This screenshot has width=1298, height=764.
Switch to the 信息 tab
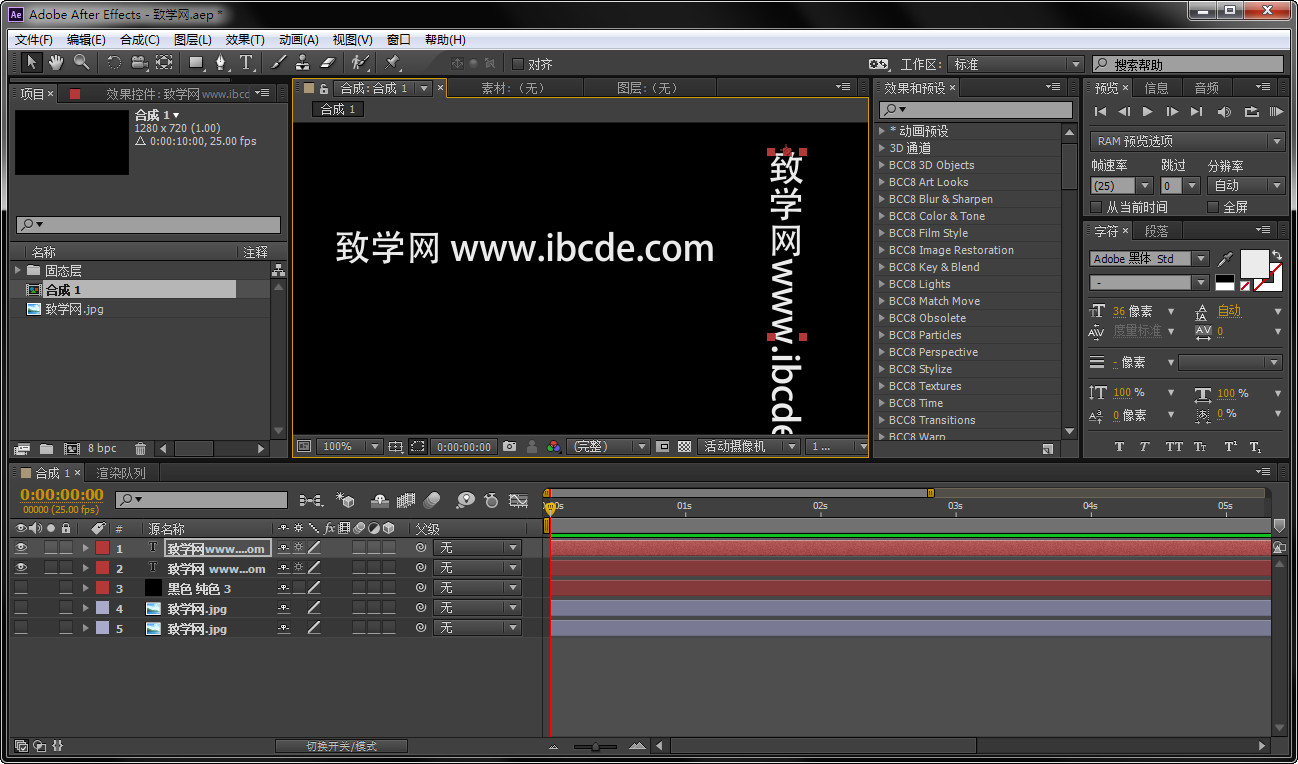tap(1156, 88)
